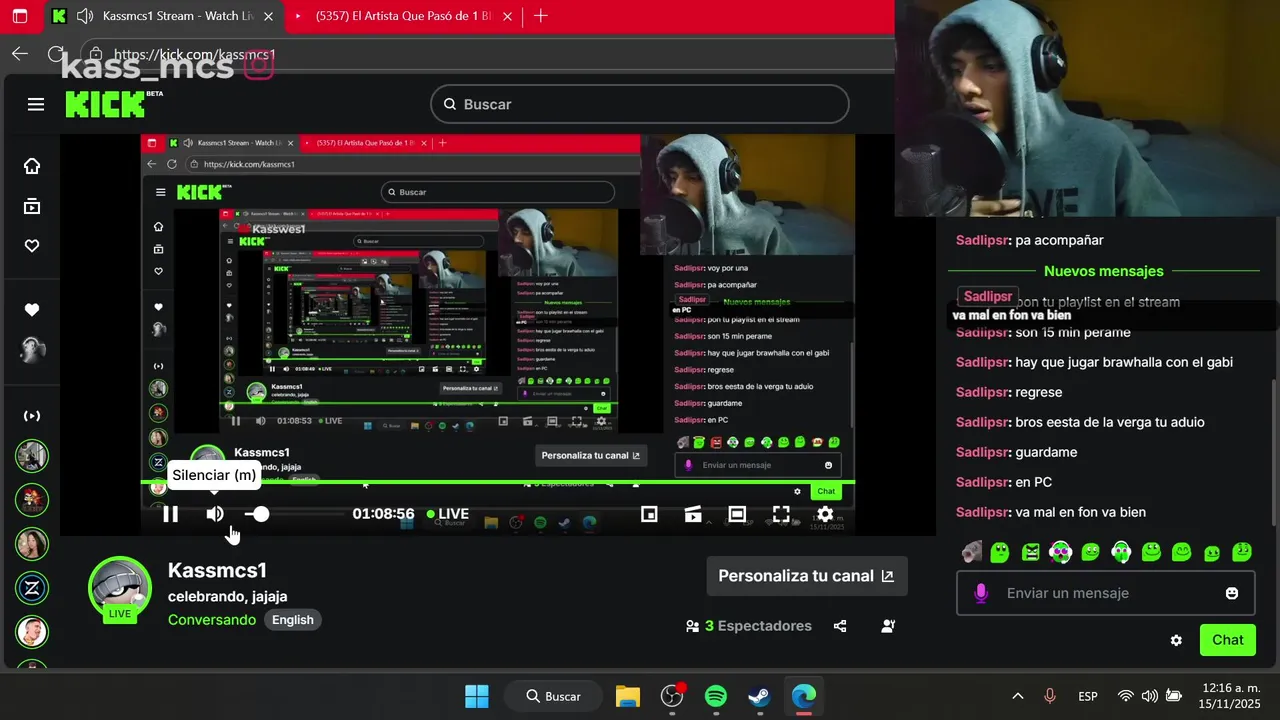This screenshot has height=720, width=1280.
Task: Open the Kassmcs1 channel avatar
Action: (x=120, y=588)
